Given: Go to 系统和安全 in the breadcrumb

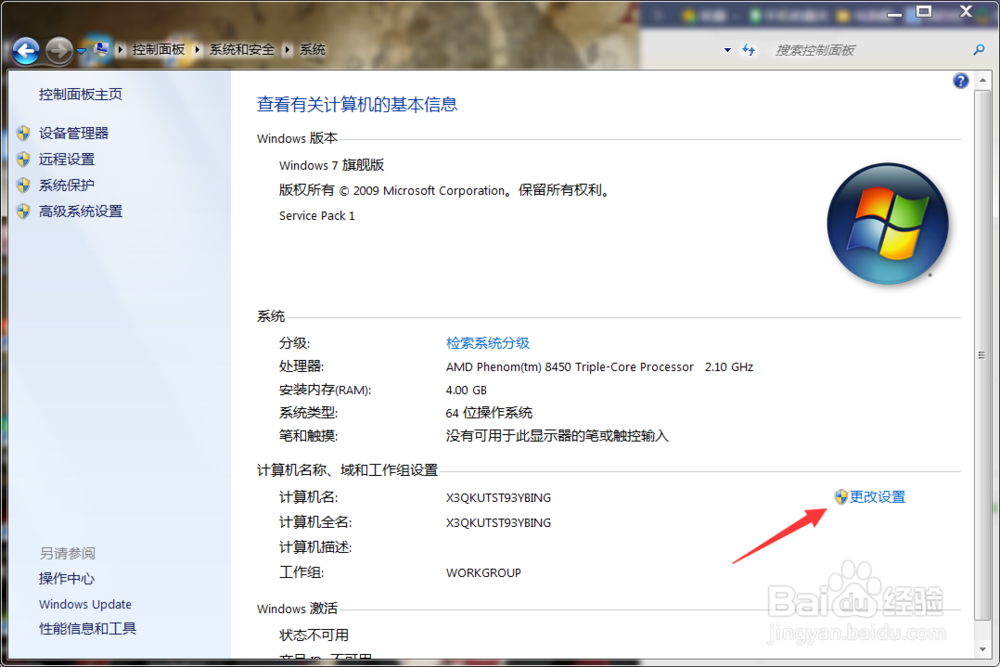Looking at the screenshot, I should tap(242, 49).
